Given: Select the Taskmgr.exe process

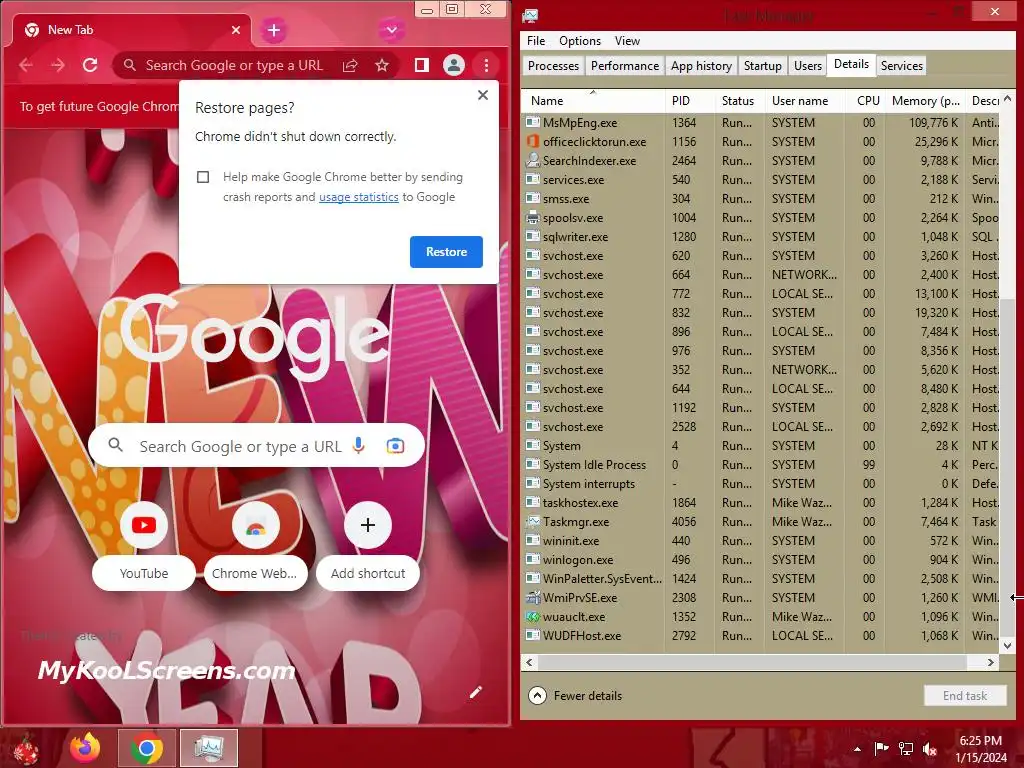Looking at the screenshot, I should [761, 522].
